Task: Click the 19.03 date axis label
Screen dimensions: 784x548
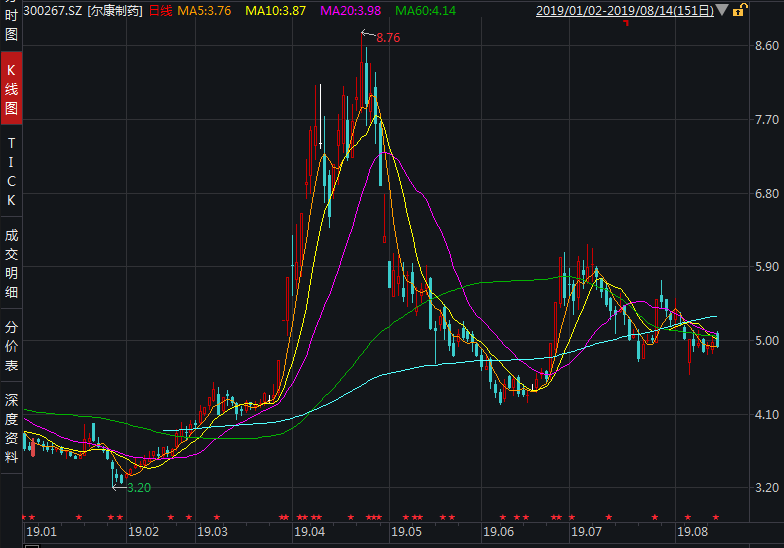Action: [212, 532]
